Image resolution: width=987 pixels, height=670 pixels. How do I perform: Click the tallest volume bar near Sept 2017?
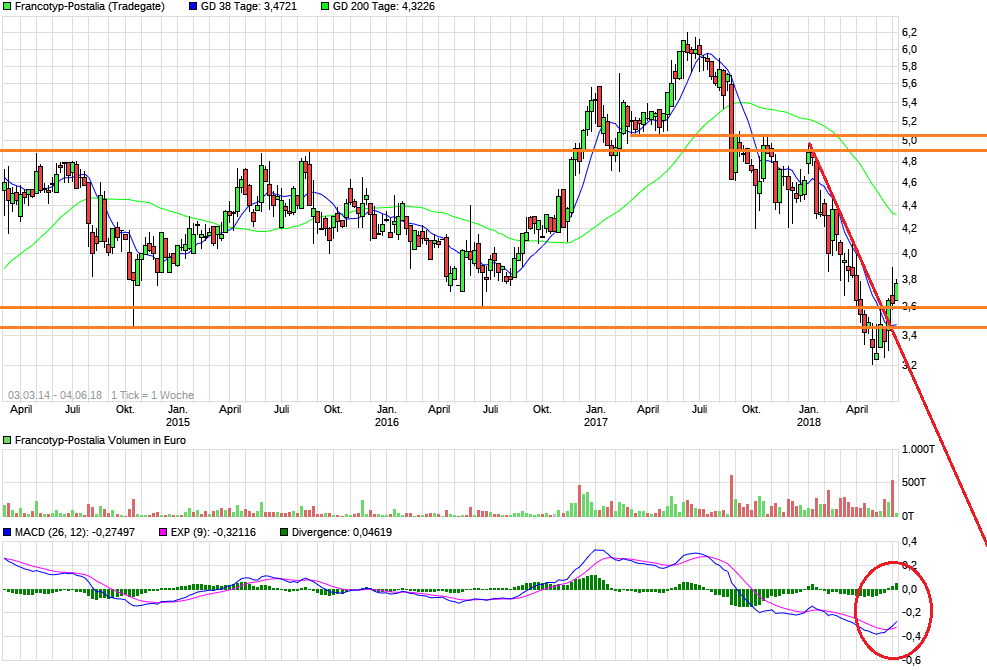[x=731, y=496]
